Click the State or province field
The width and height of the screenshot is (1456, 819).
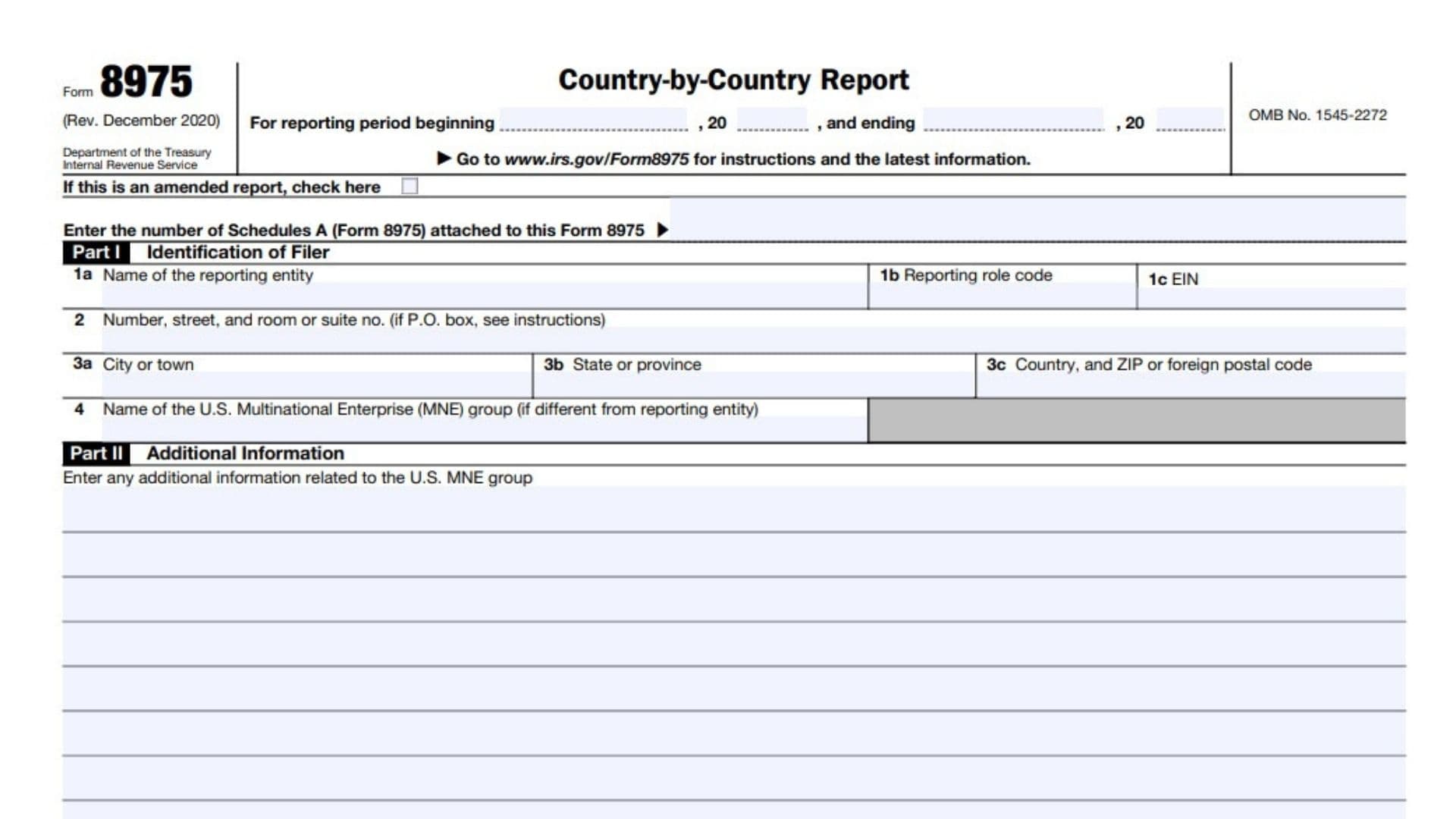pos(754,384)
